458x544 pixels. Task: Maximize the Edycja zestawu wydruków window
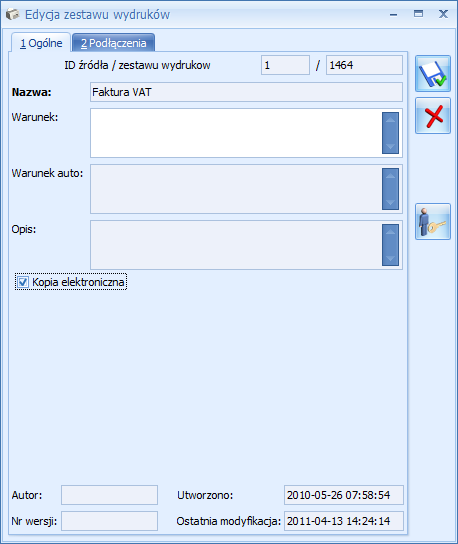click(418, 14)
